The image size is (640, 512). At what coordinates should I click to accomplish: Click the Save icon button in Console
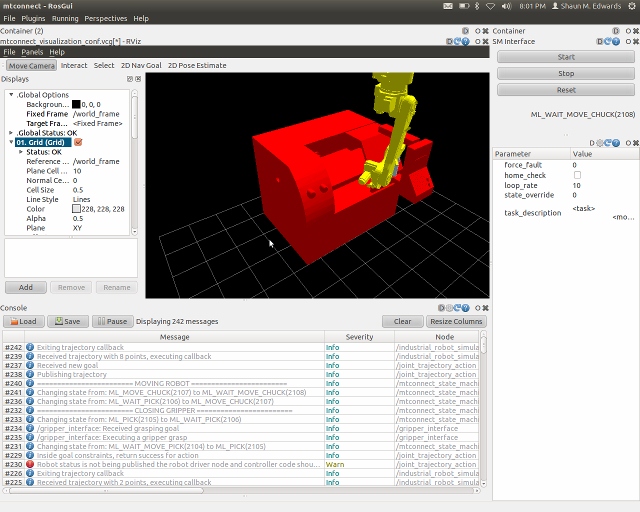point(68,321)
